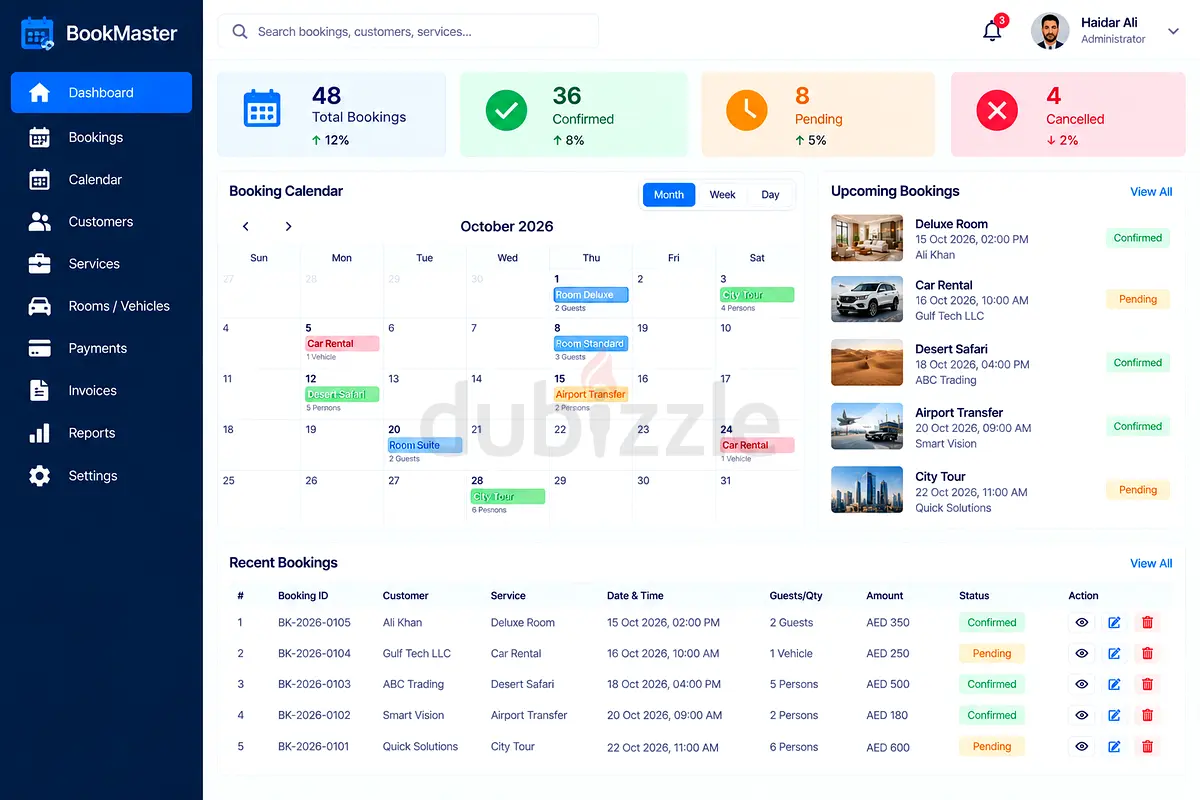Show booking BK-2026-0101 details
Image resolution: width=1200 pixels, height=800 pixels.
[x=1081, y=746]
